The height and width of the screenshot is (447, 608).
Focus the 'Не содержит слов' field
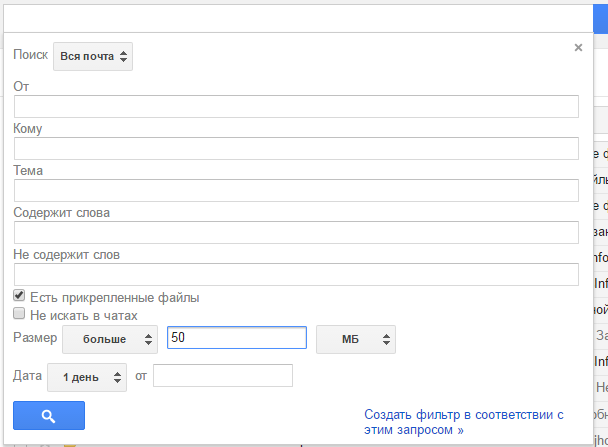tap(296, 275)
